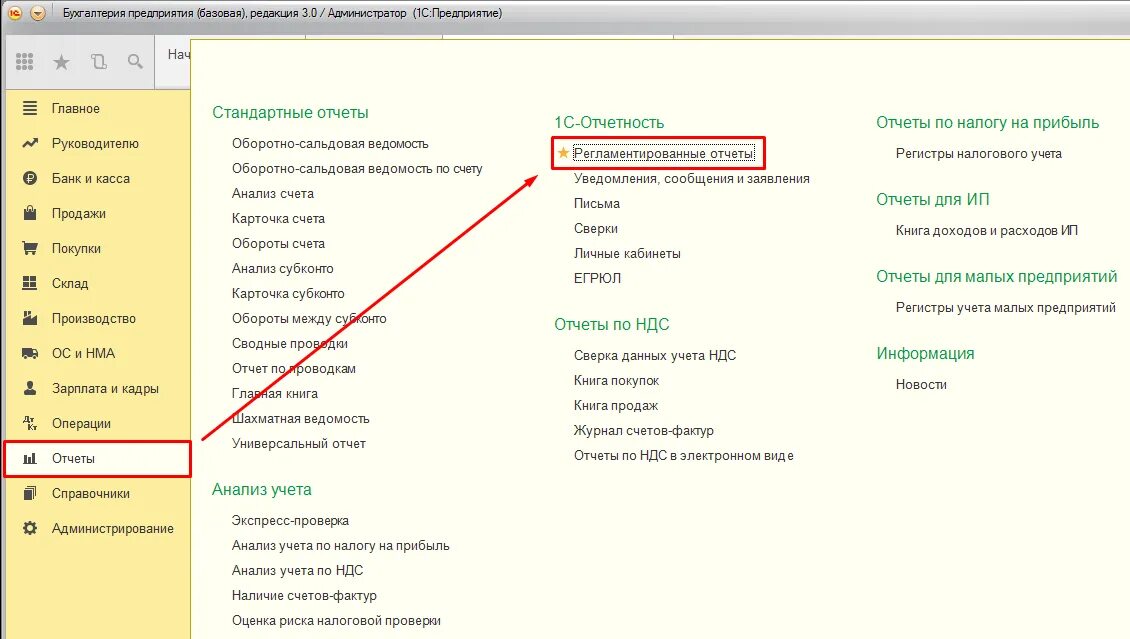Open the Покупки section
The height and width of the screenshot is (639, 1130).
(76, 249)
